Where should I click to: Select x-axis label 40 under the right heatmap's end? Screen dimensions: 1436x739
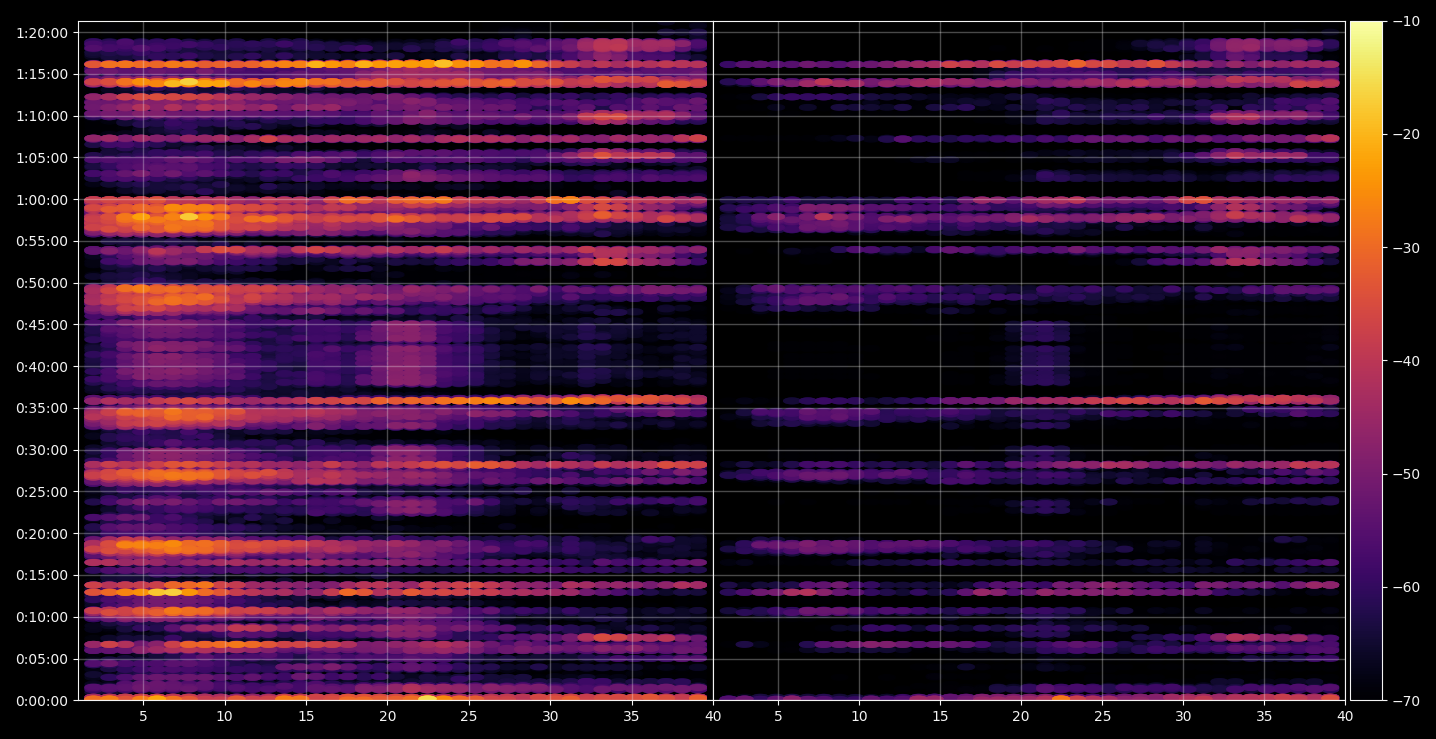click(x=1345, y=716)
